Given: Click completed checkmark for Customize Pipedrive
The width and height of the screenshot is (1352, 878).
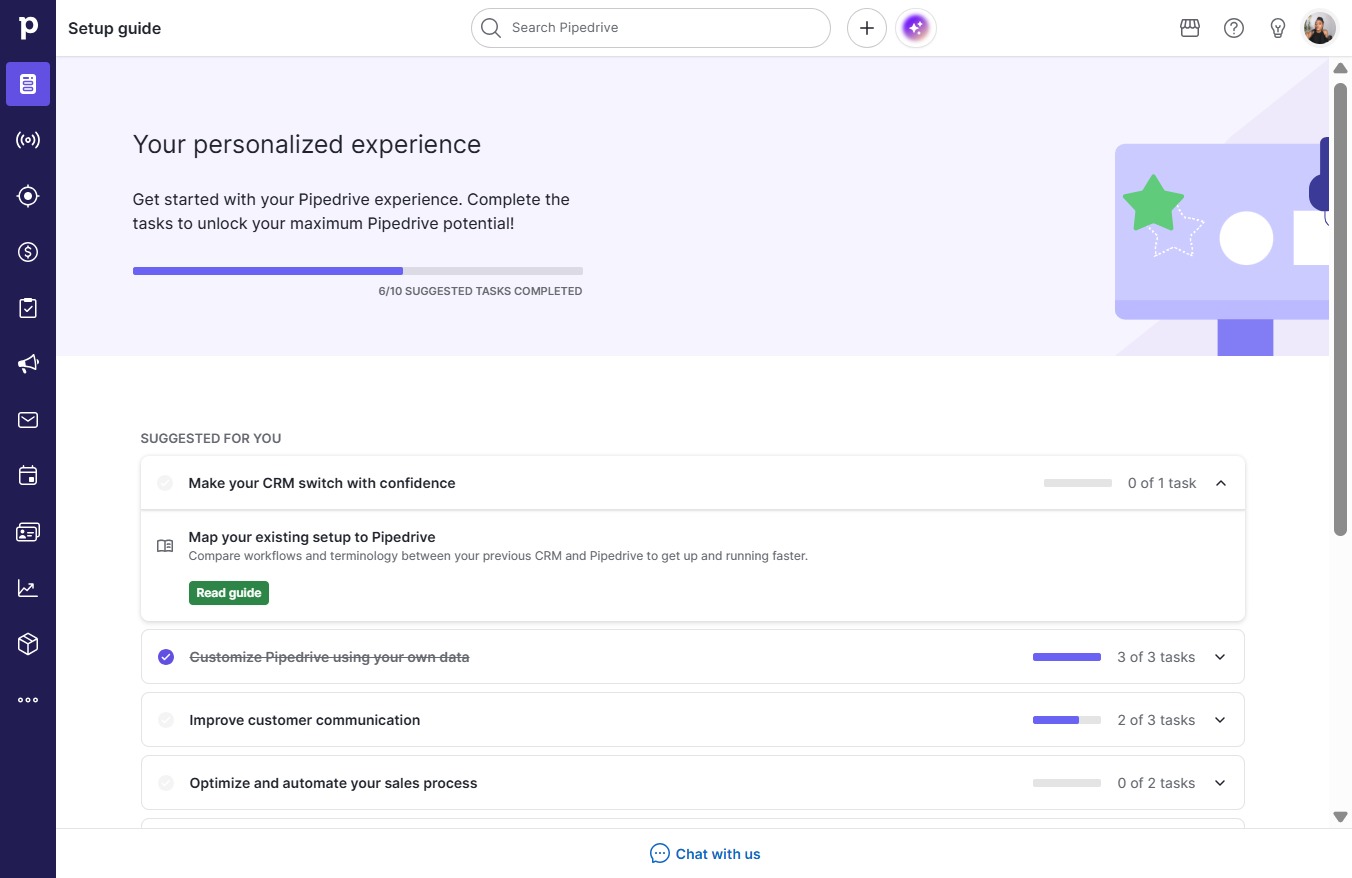Looking at the screenshot, I should pos(166,657).
